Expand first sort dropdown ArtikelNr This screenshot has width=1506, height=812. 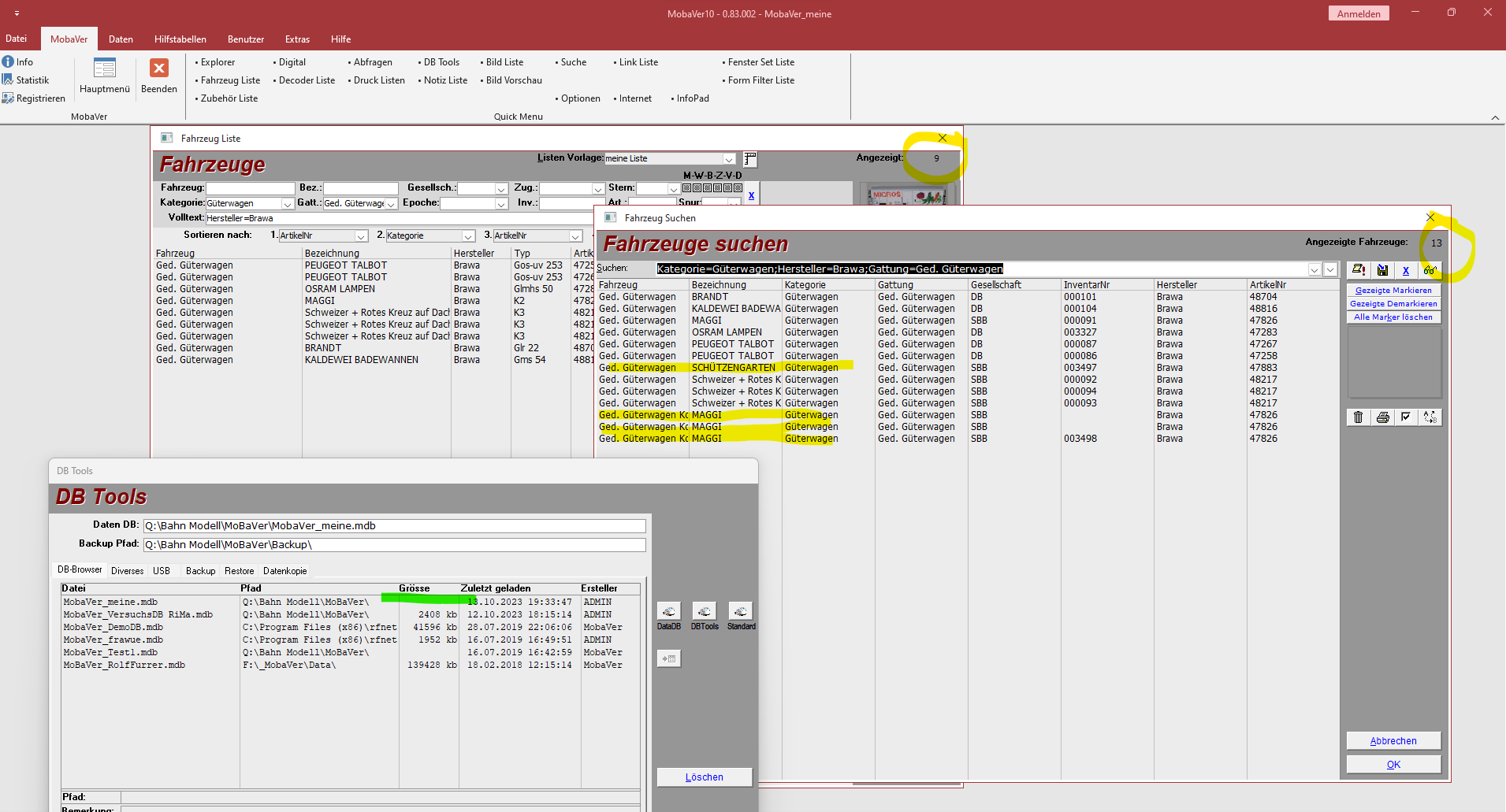click(361, 236)
